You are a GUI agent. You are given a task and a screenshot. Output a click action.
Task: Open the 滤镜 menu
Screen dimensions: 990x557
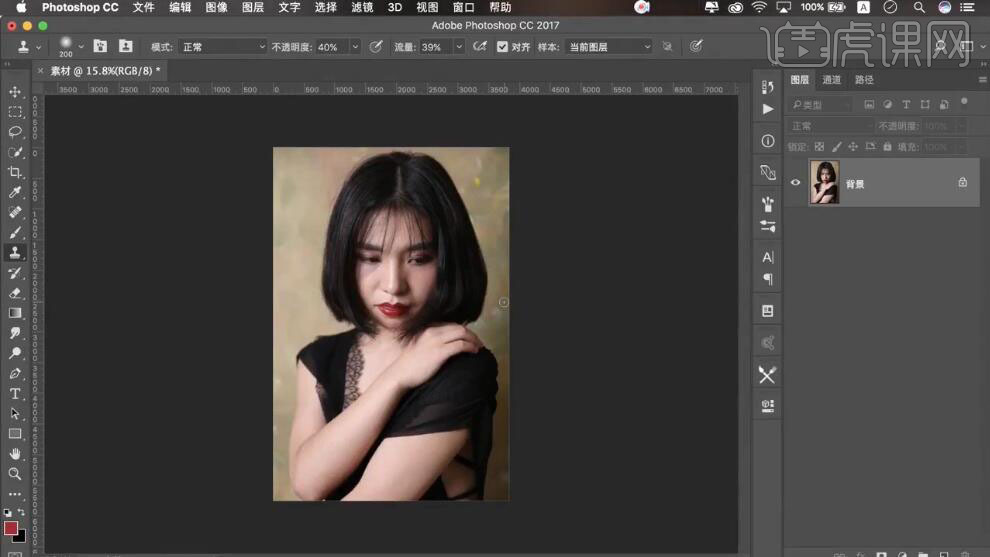pyautogui.click(x=362, y=7)
